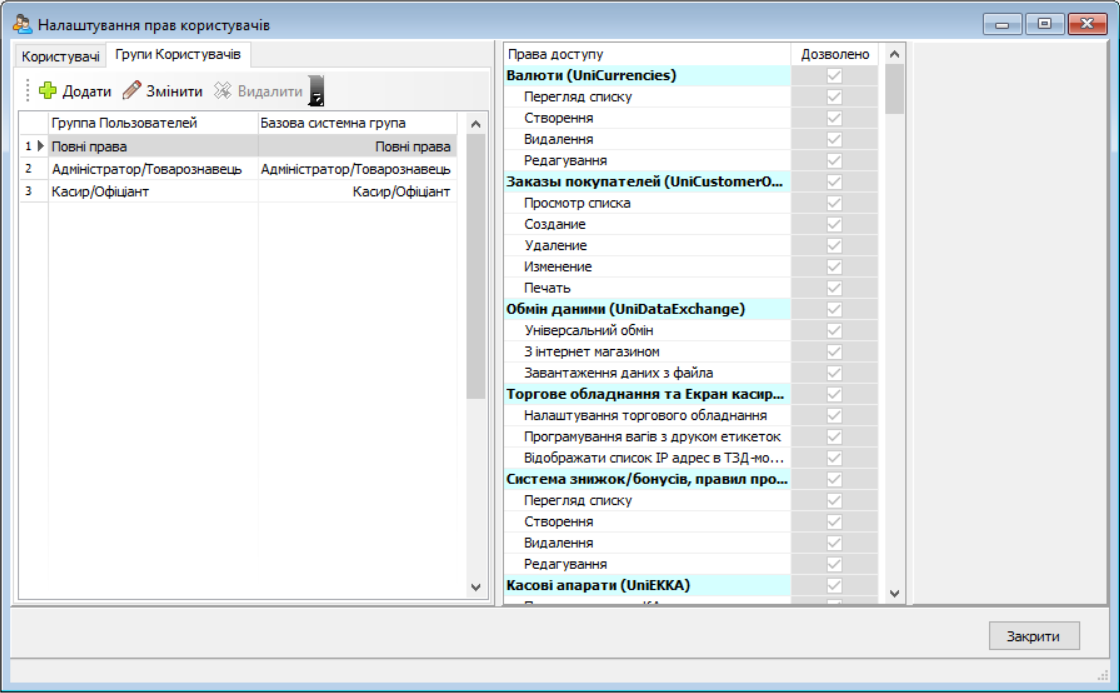
Task: Click the access rights scrollbar thumb
Action: point(894,89)
